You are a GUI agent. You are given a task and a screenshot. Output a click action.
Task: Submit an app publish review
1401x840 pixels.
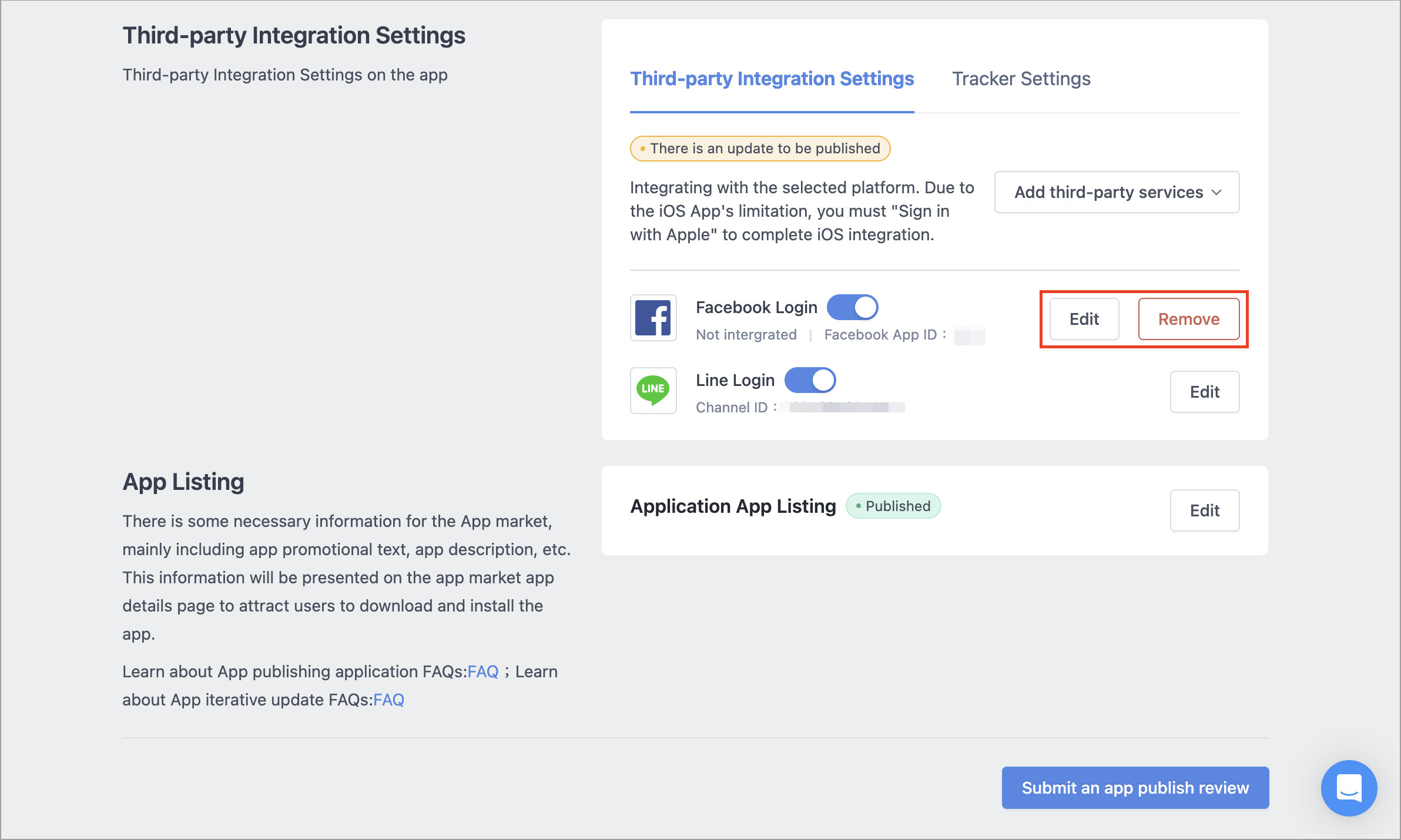coord(1135,788)
